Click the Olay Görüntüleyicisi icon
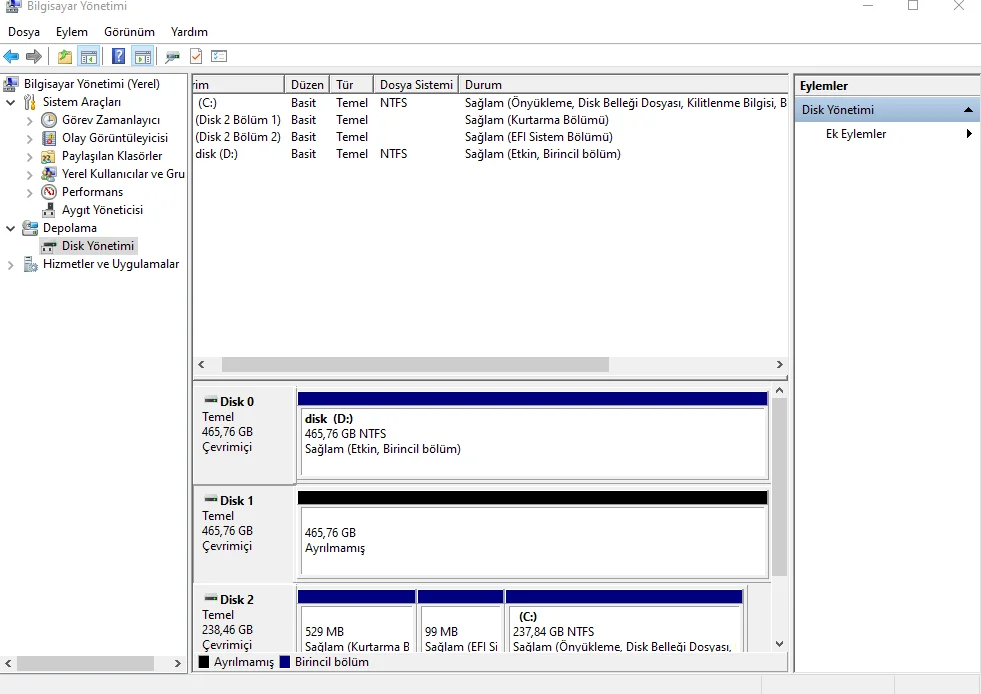Image resolution: width=981 pixels, height=694 pixels. point(49,138)
